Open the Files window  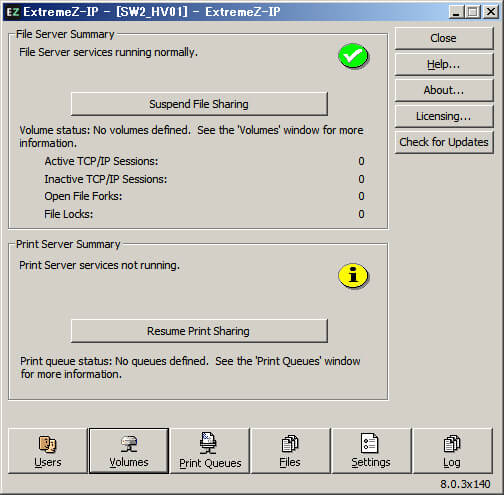[290, 451]
